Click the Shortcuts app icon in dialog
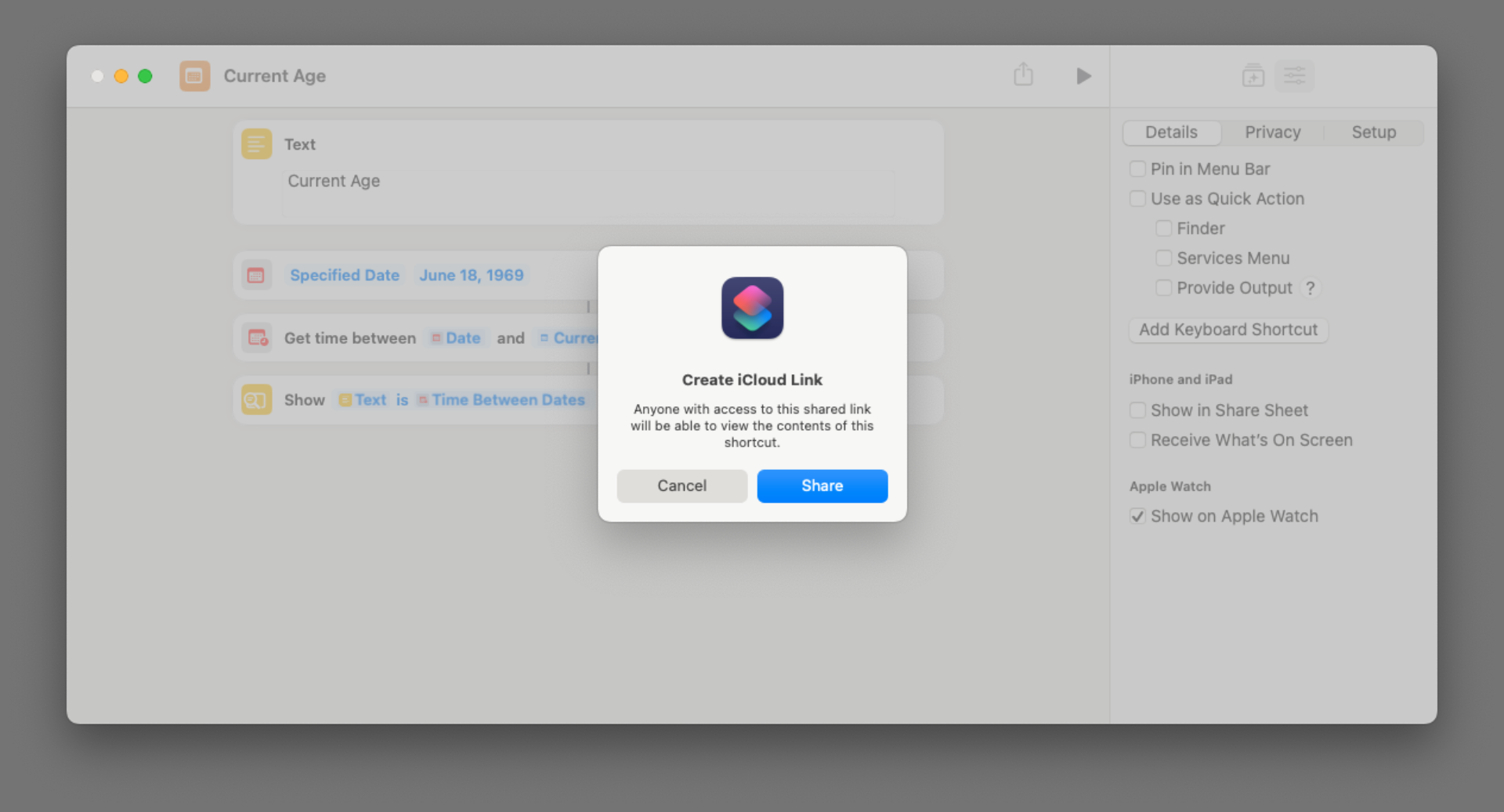Screen dimensions: 1504x812 (752, 308)
